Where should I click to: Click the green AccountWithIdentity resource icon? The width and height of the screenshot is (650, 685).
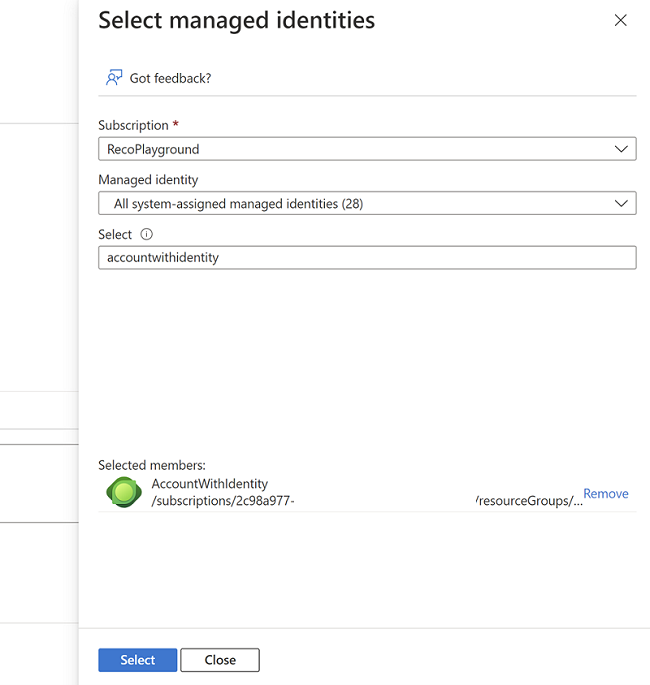point(124,493)
